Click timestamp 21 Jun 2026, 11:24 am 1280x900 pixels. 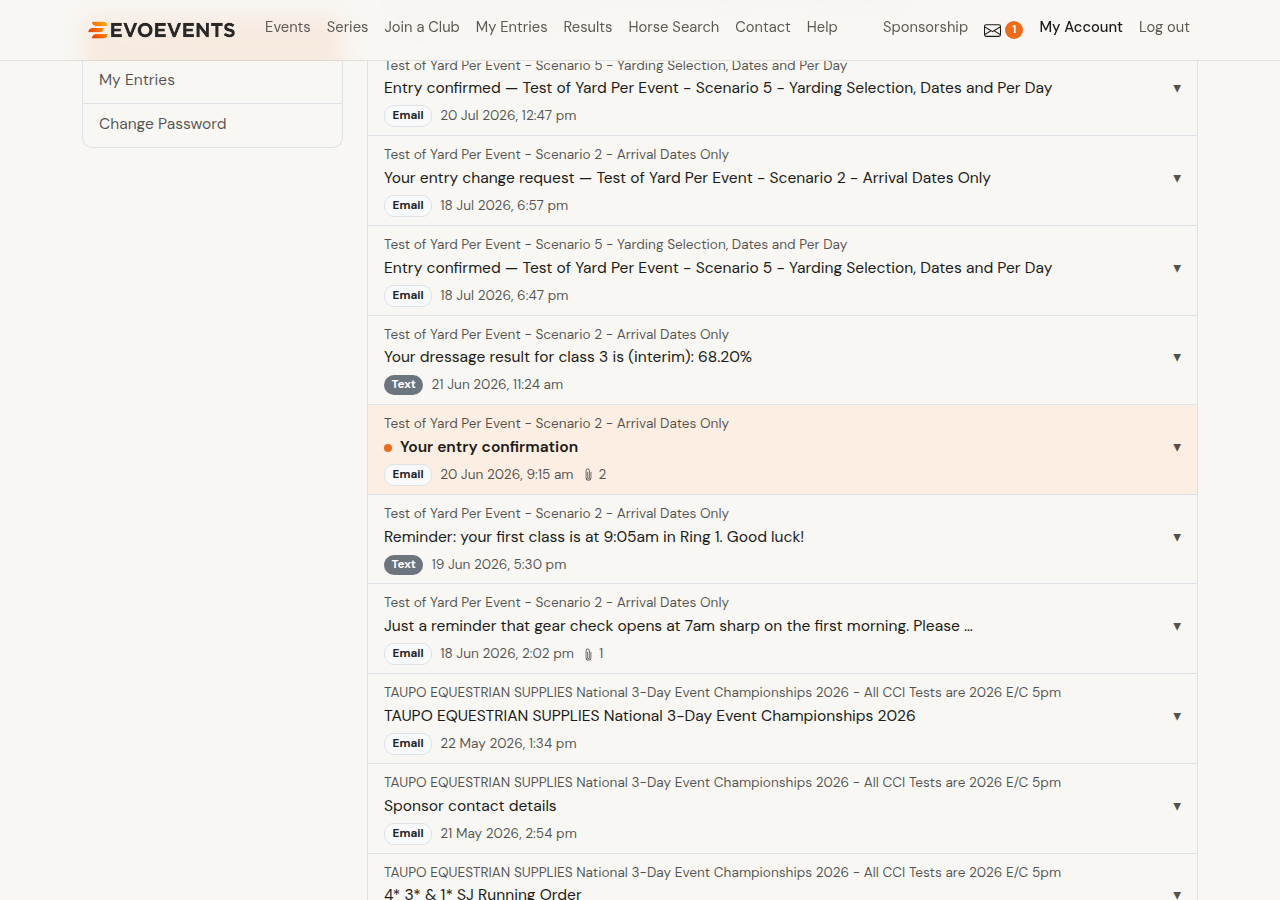click(x=497, y=385)
